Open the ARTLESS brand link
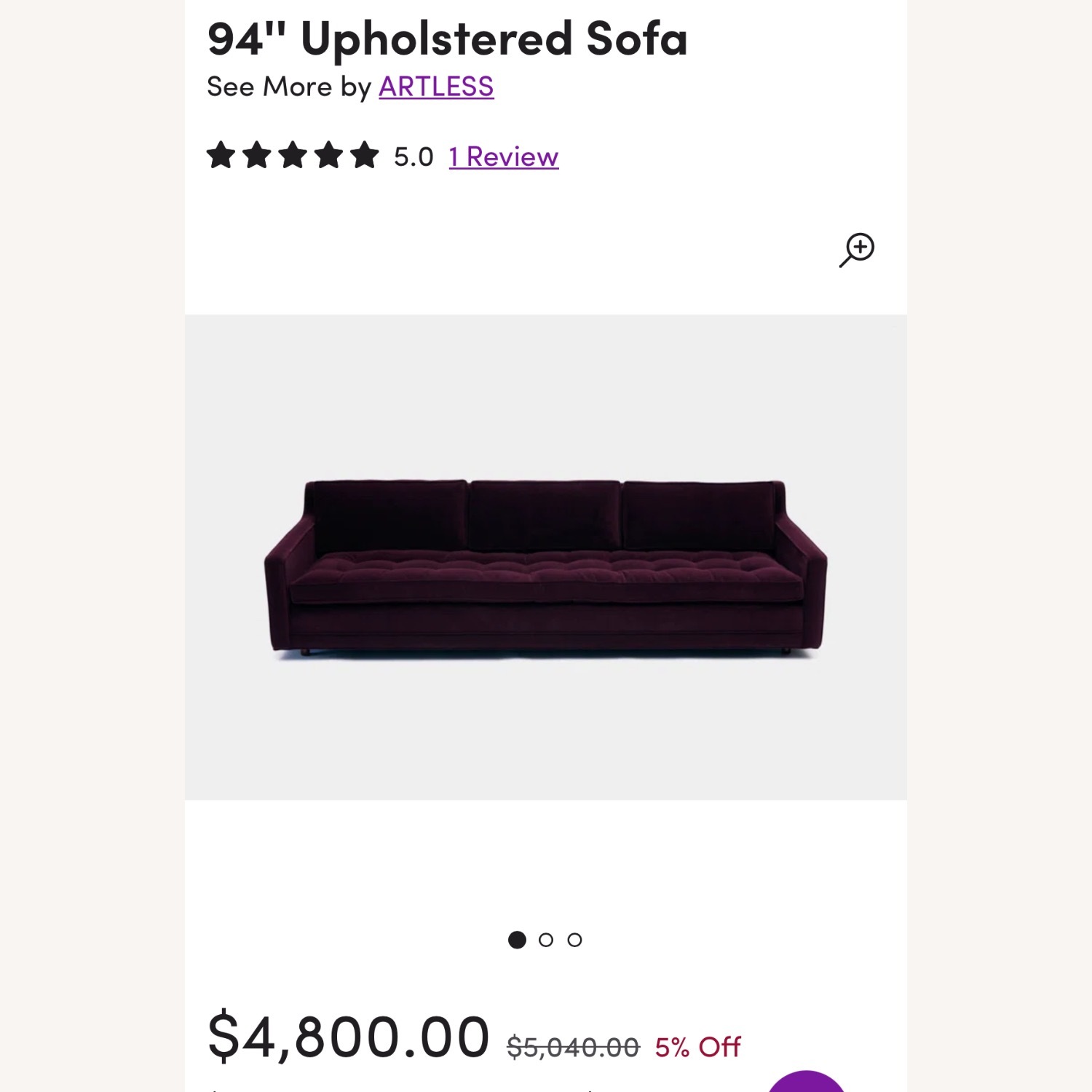The width and height of the screenshot is (1092, 1092). point(436,87)
